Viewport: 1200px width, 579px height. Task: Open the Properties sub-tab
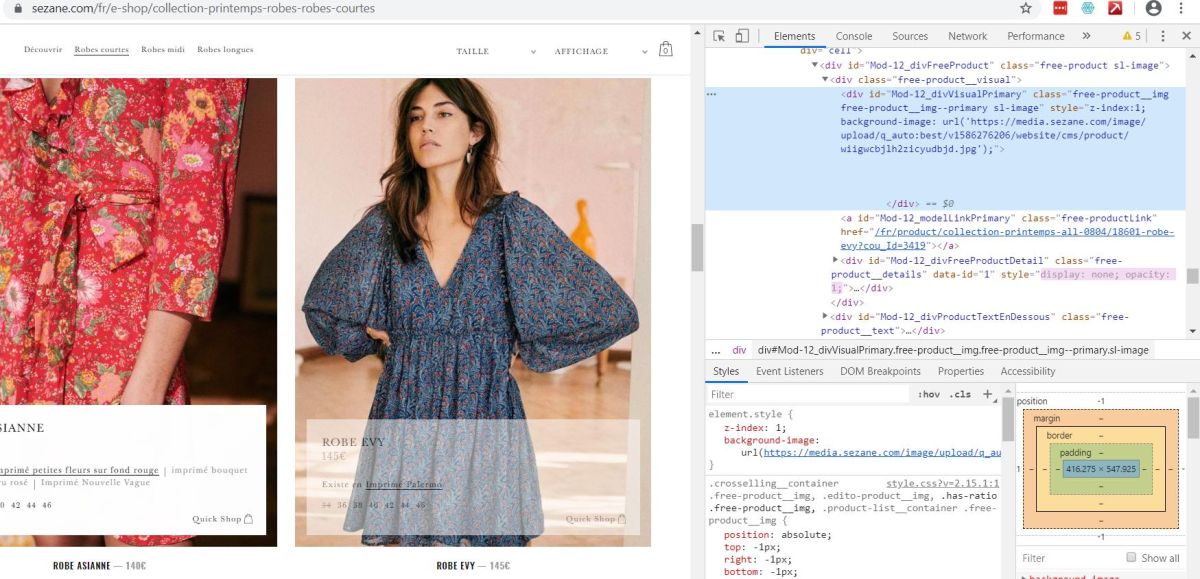point(960,371)
